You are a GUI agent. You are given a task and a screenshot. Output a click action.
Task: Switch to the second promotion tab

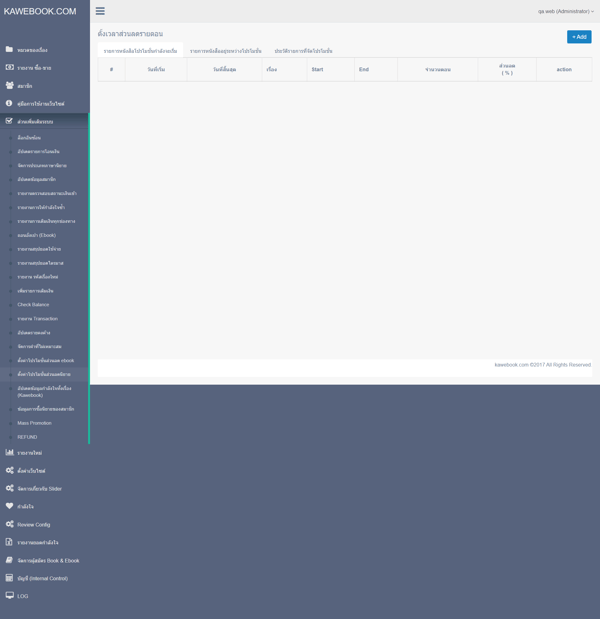225,51
